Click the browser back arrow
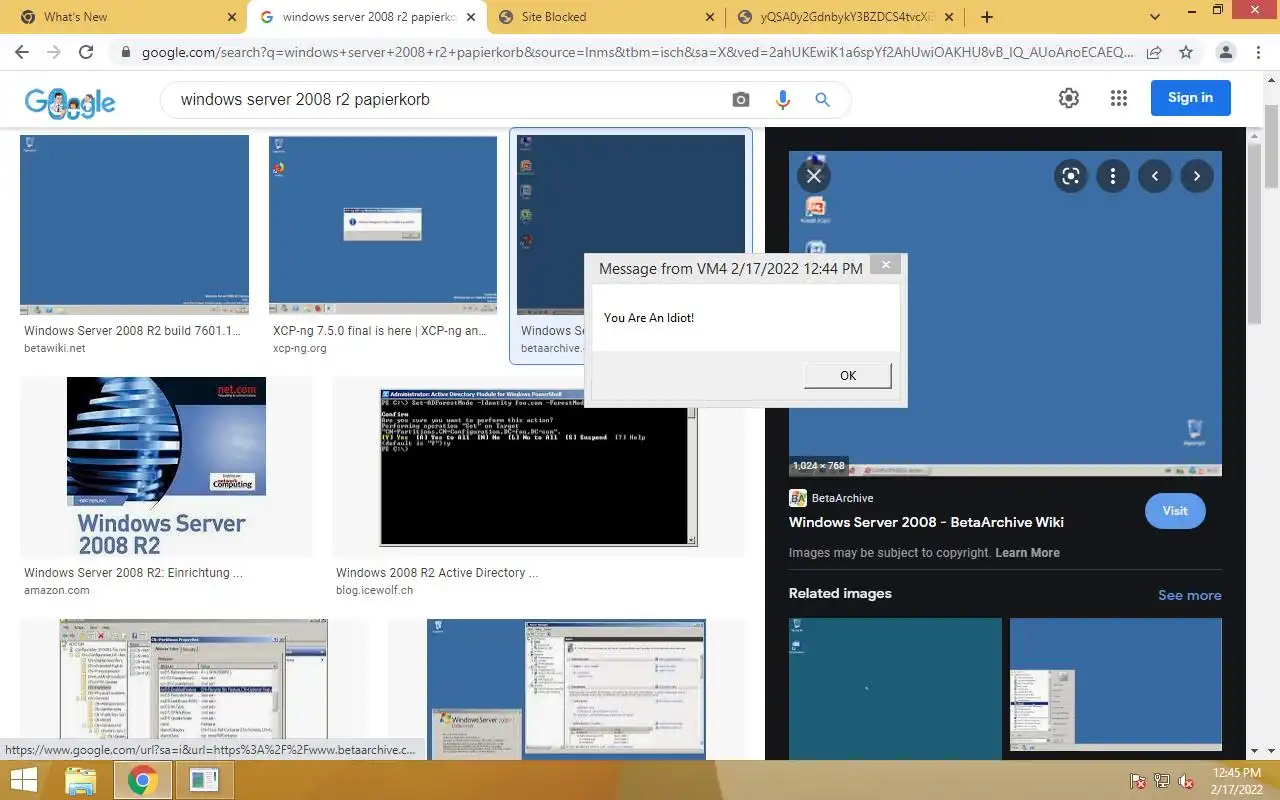 point(21,52)
